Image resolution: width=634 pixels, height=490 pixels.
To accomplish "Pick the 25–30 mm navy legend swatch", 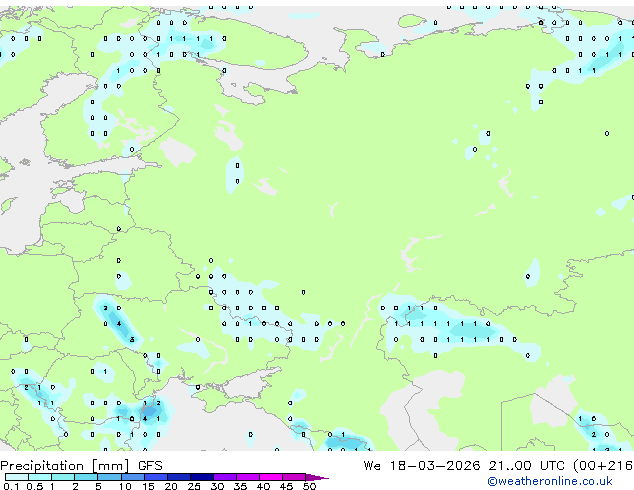I will 201,477.
